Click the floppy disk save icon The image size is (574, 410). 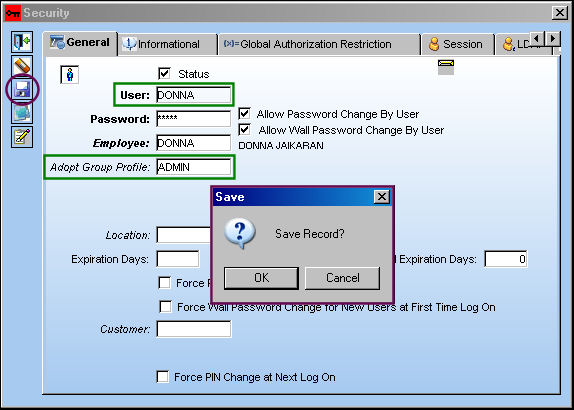(22, 90)
